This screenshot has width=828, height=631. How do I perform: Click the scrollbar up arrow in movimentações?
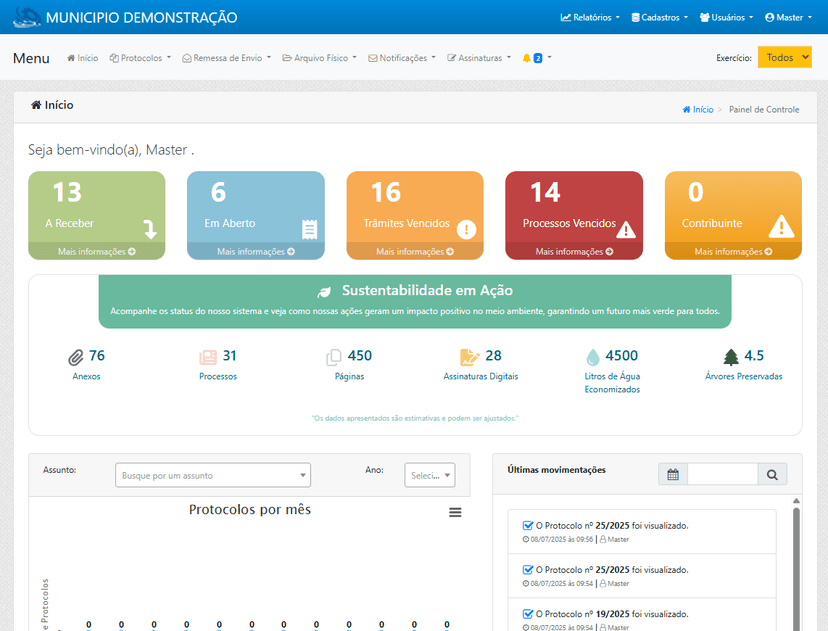(x=796, y=501)
